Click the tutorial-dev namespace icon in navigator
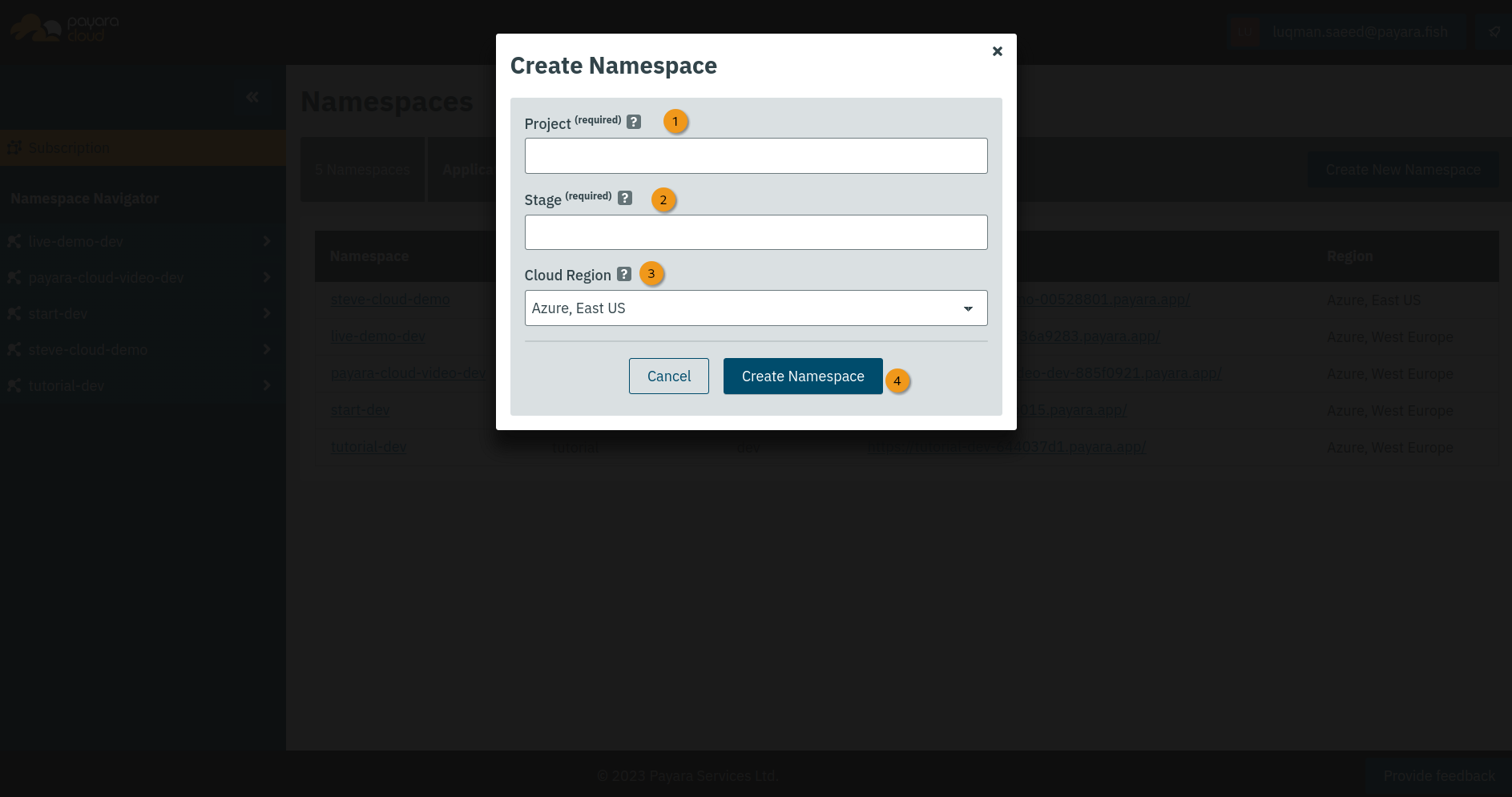This screenshot has height=797, width=1512. pos(14,386)
